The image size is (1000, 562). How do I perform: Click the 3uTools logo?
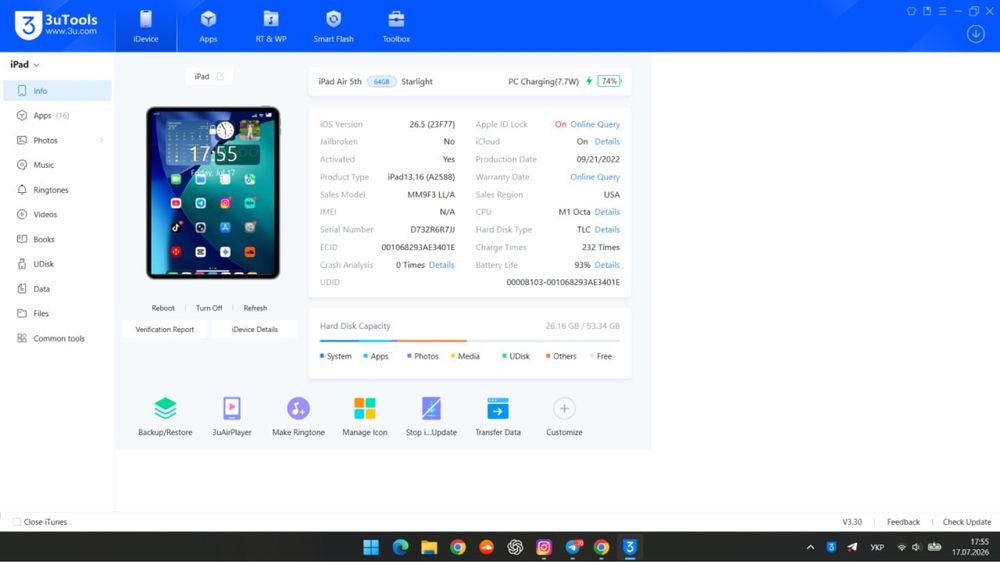click(x=56, y=26)
